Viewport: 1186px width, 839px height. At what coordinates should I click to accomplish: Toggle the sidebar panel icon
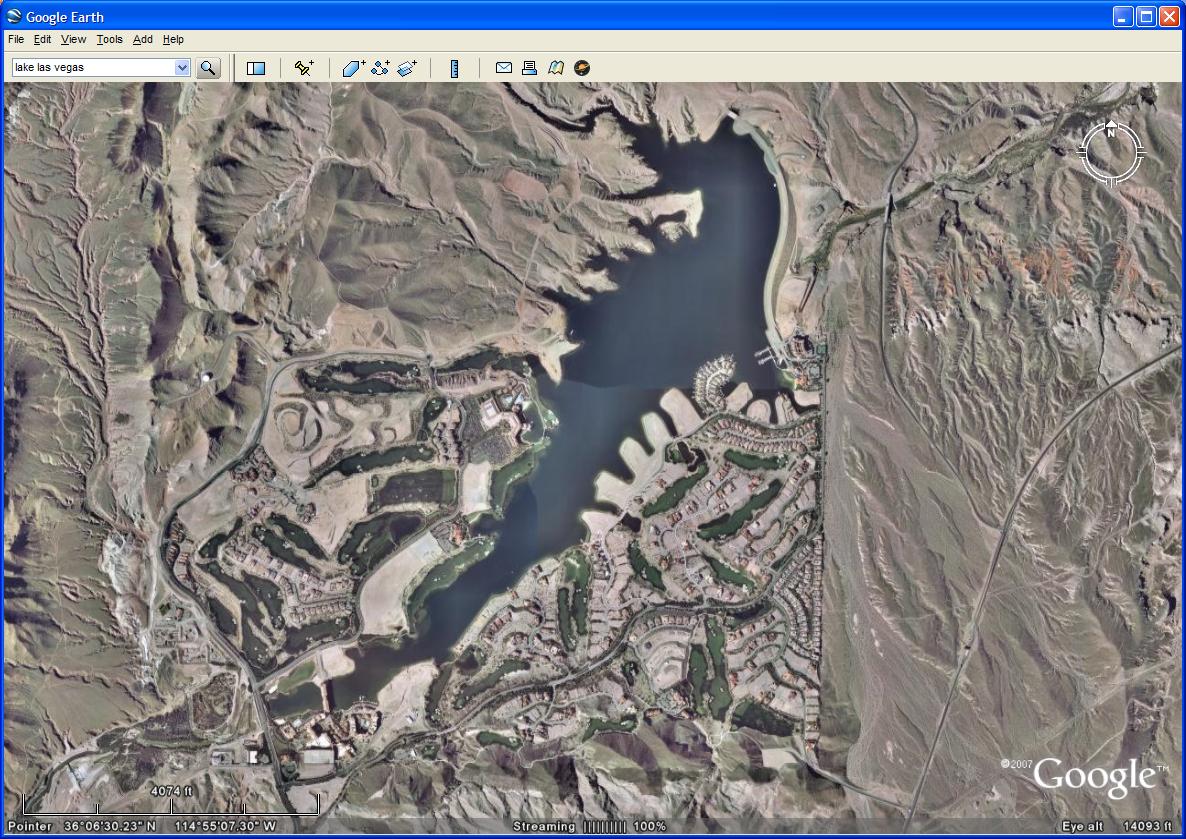[x=256, y=68]
